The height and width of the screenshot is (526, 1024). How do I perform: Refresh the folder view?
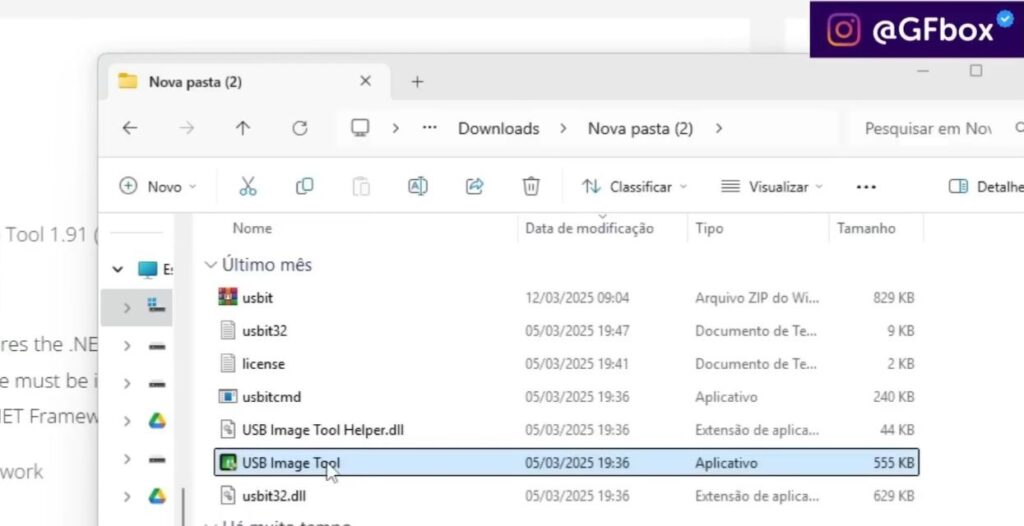click(300, 128)
